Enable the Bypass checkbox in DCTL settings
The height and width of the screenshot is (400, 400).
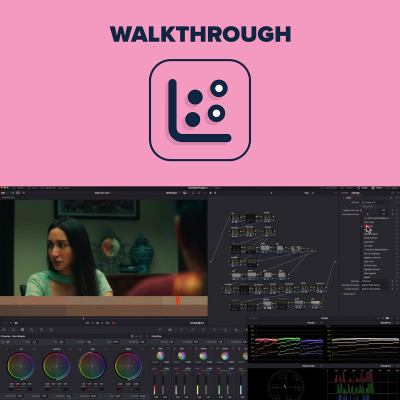click(361, 277)
